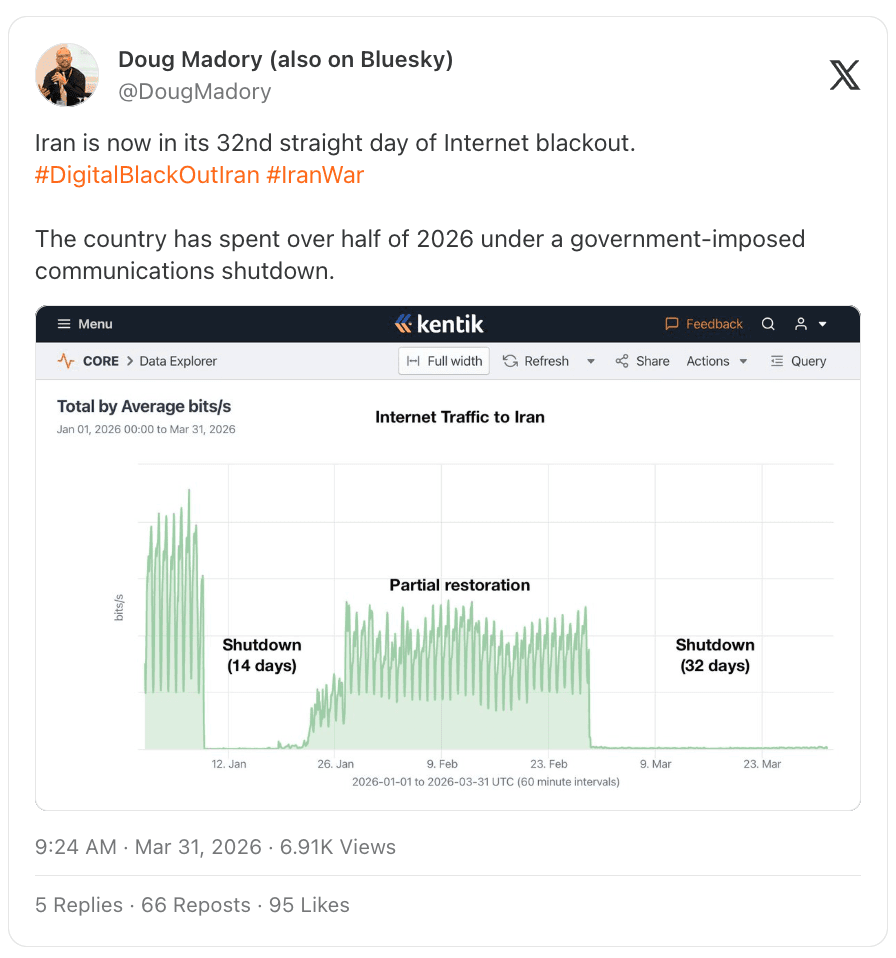The width and height of the screenshot is (896, 958).
Task: Expand the Refresh options arrow
Action: (x=591, y=361)
